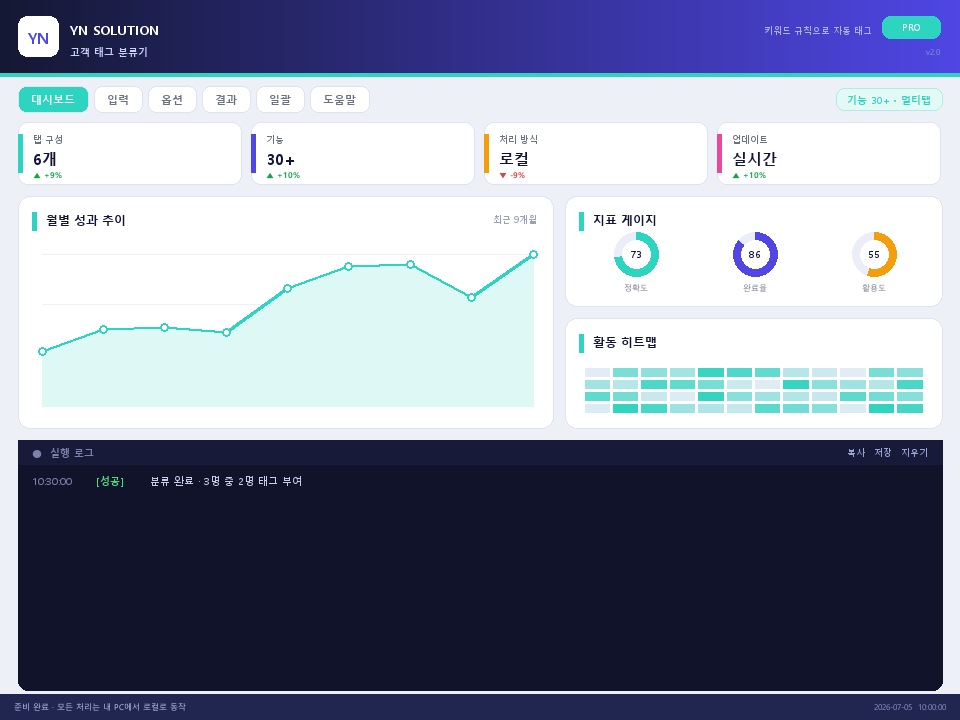Click the 실행 로그 status dot
Screen dimensions: 960x720
point(37,454)
